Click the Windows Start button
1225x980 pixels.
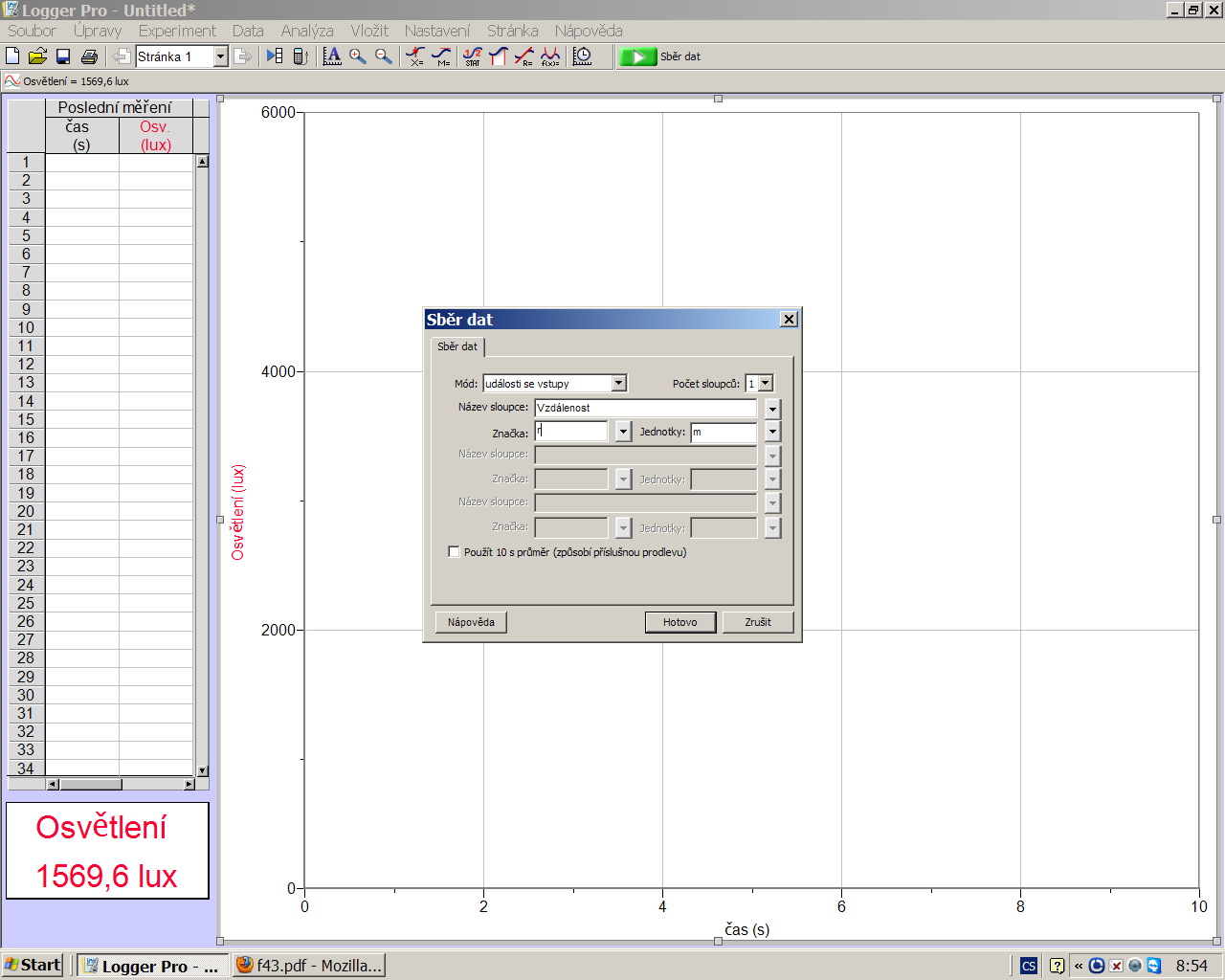(33, 965)
